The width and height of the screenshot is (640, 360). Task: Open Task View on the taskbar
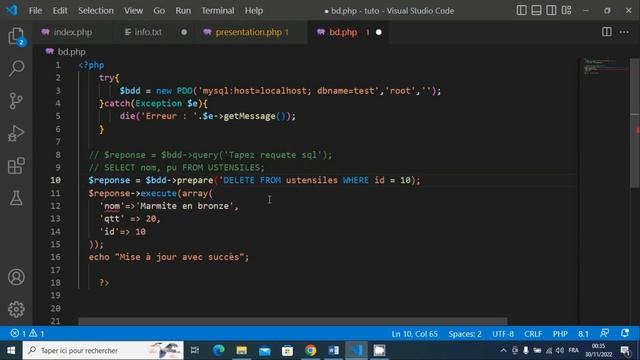point(195,350)
